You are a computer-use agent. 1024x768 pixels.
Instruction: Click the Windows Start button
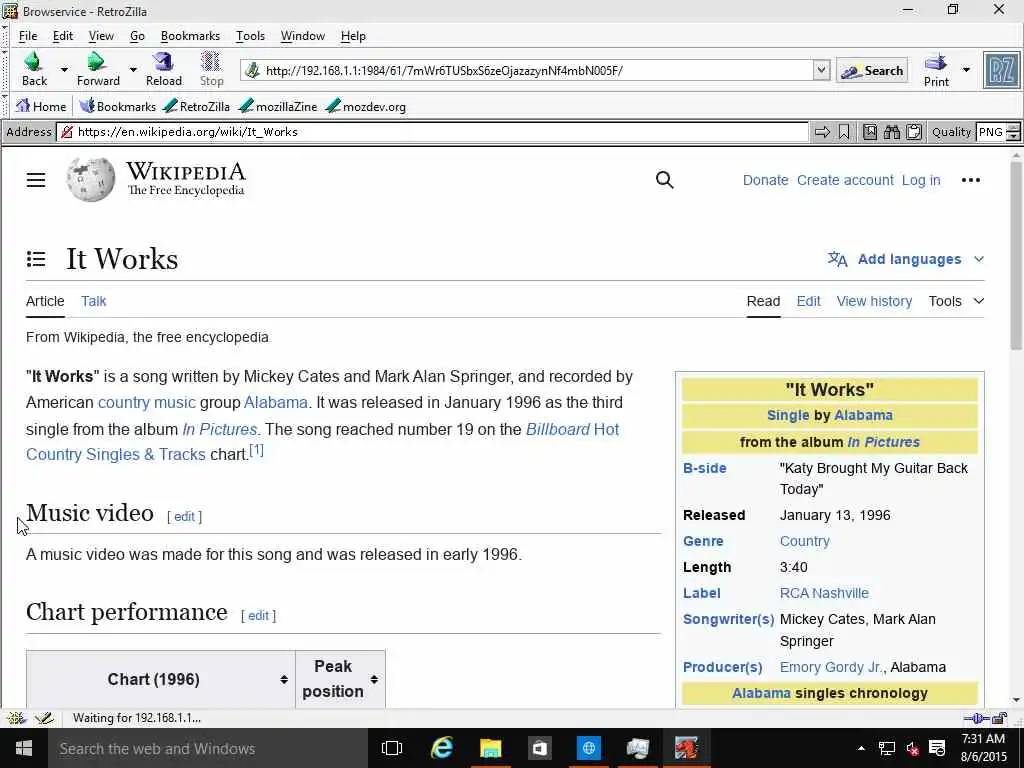[x=24, y=748]
